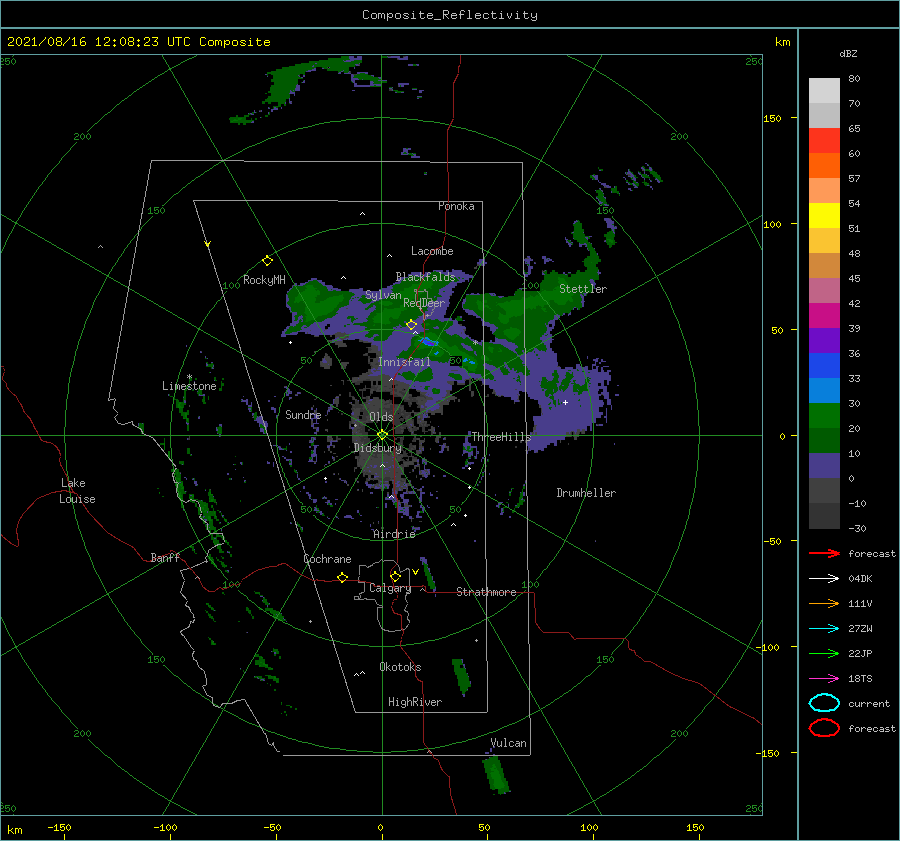This screenshot has height=841, width=900.
Task: Click the Lake Louise label
Action: (x=77, y=491)
